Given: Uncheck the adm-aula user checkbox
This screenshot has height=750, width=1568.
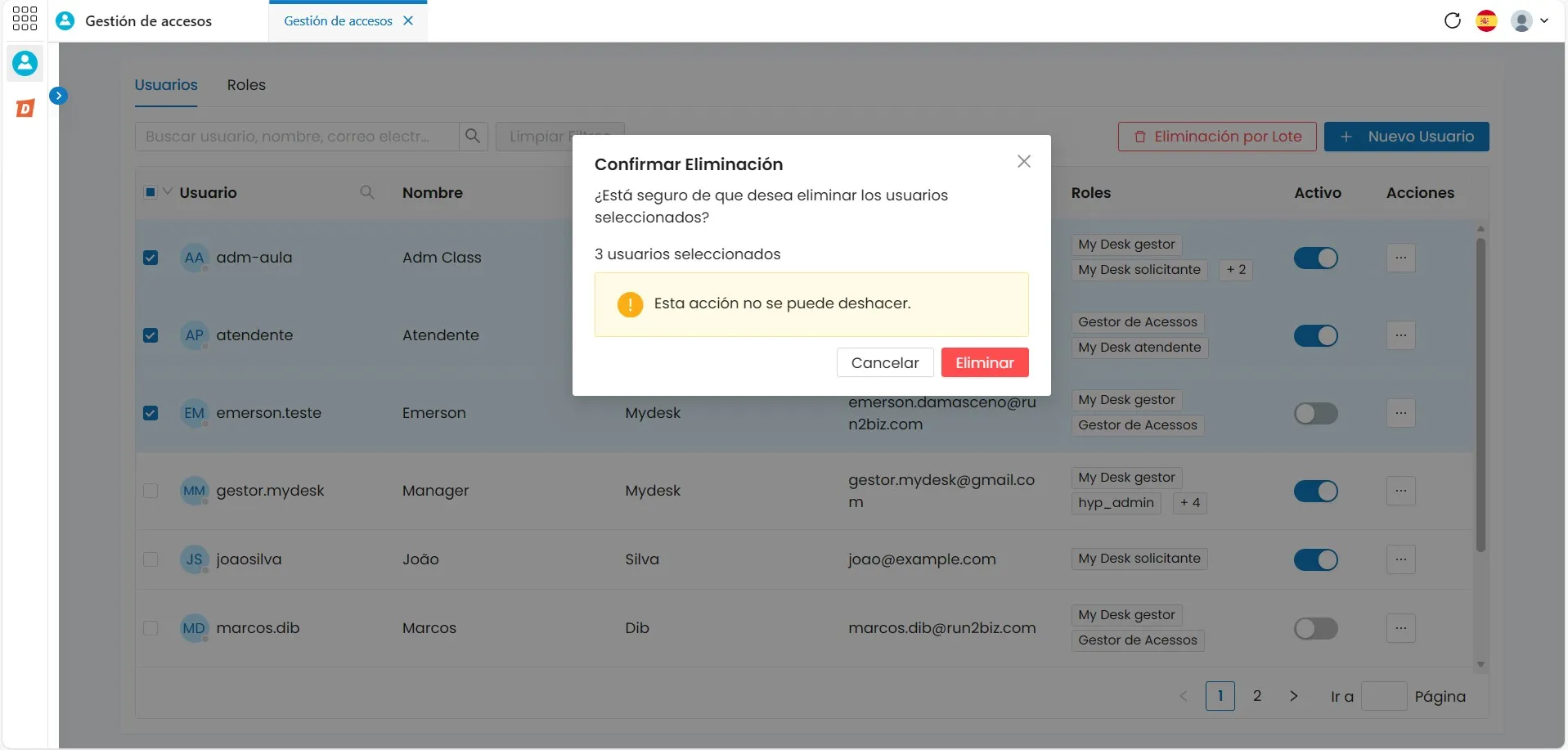Looking at the screenshot, I should click(151, 258).
